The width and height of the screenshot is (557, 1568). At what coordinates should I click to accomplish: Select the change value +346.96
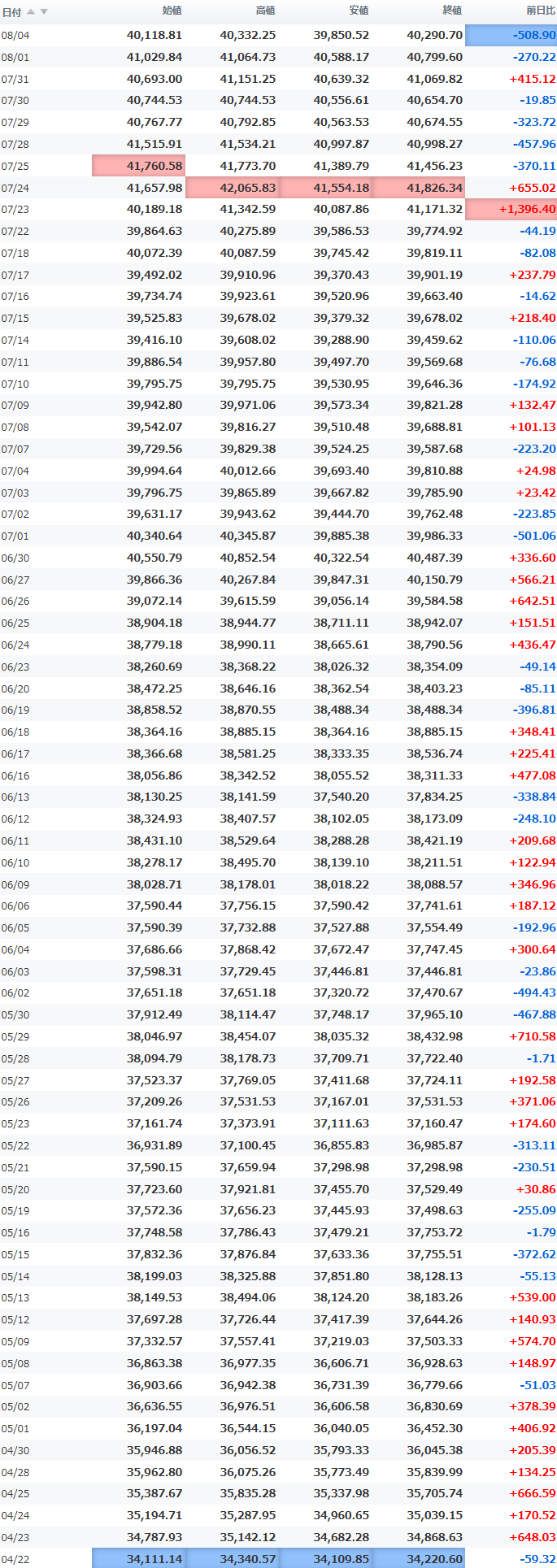pyautogui.click(x=533, y=884)
